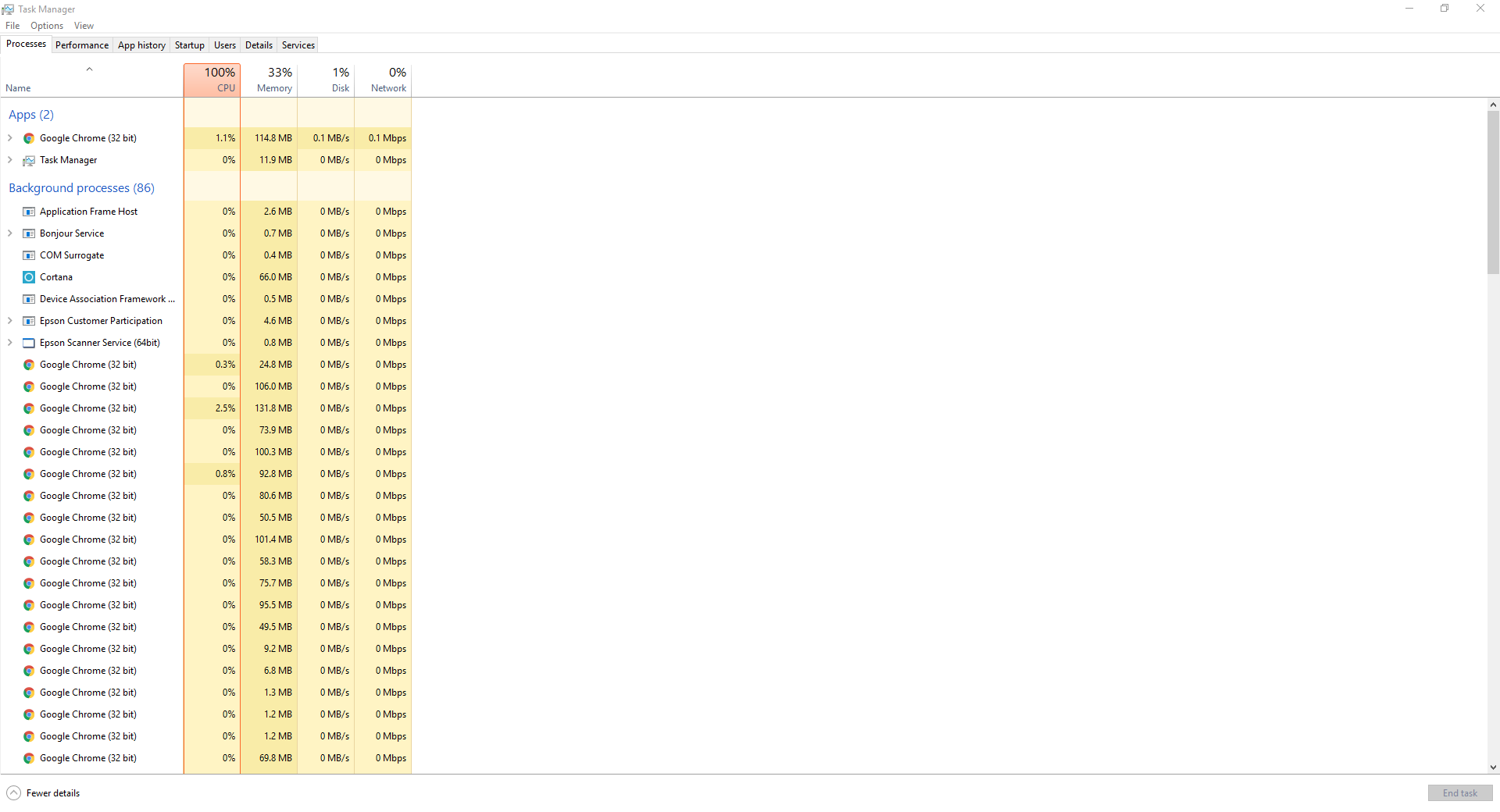This screenshot has width=1500, height=812.
Task: Open the Options menu
Action: [x=47, y=26]
